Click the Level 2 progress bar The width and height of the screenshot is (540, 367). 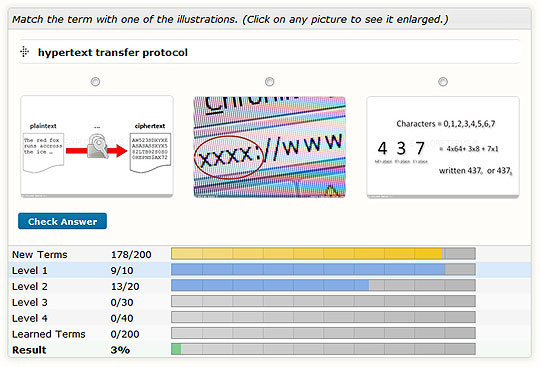click(323, 285)
